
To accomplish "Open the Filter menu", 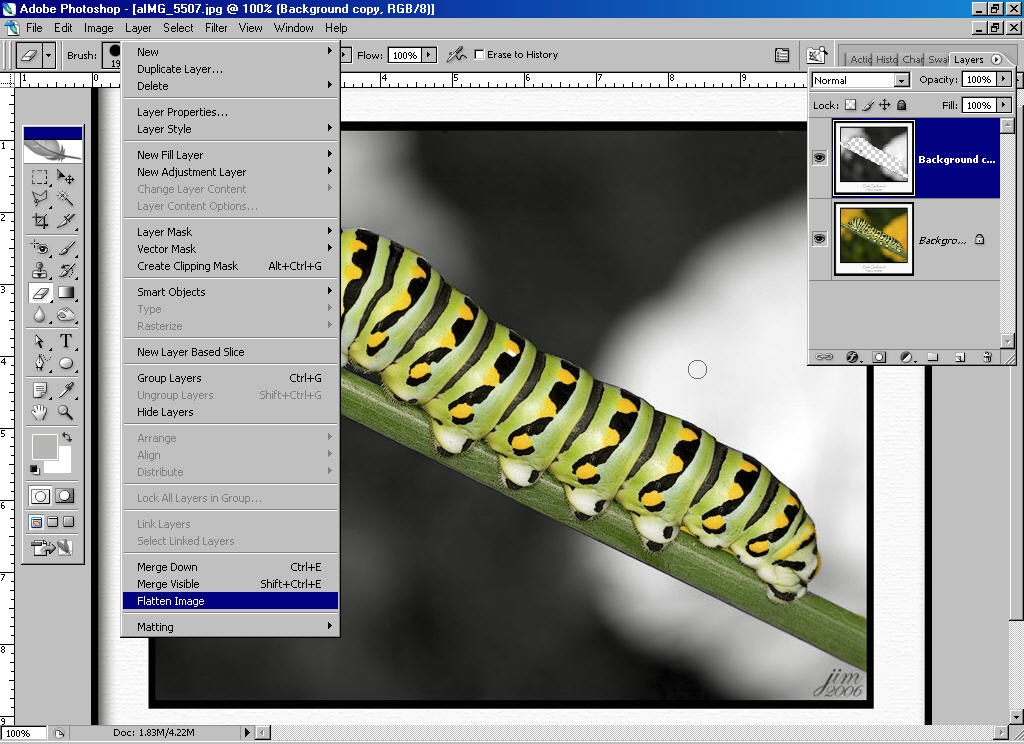I will (216, 28).
